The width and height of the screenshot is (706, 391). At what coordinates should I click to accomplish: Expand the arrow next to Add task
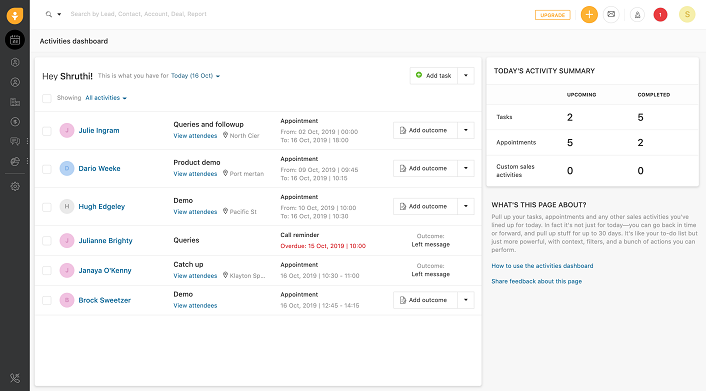(466, 76)
